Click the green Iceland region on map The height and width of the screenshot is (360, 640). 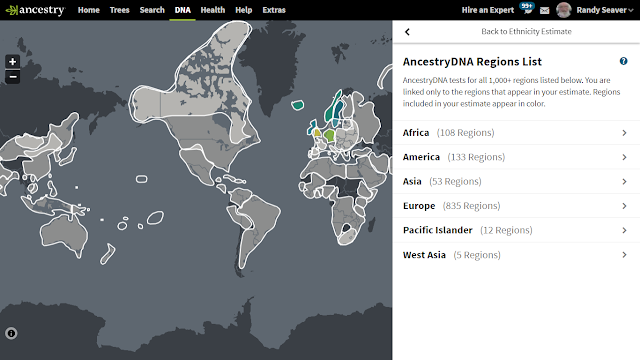(298, 105)
